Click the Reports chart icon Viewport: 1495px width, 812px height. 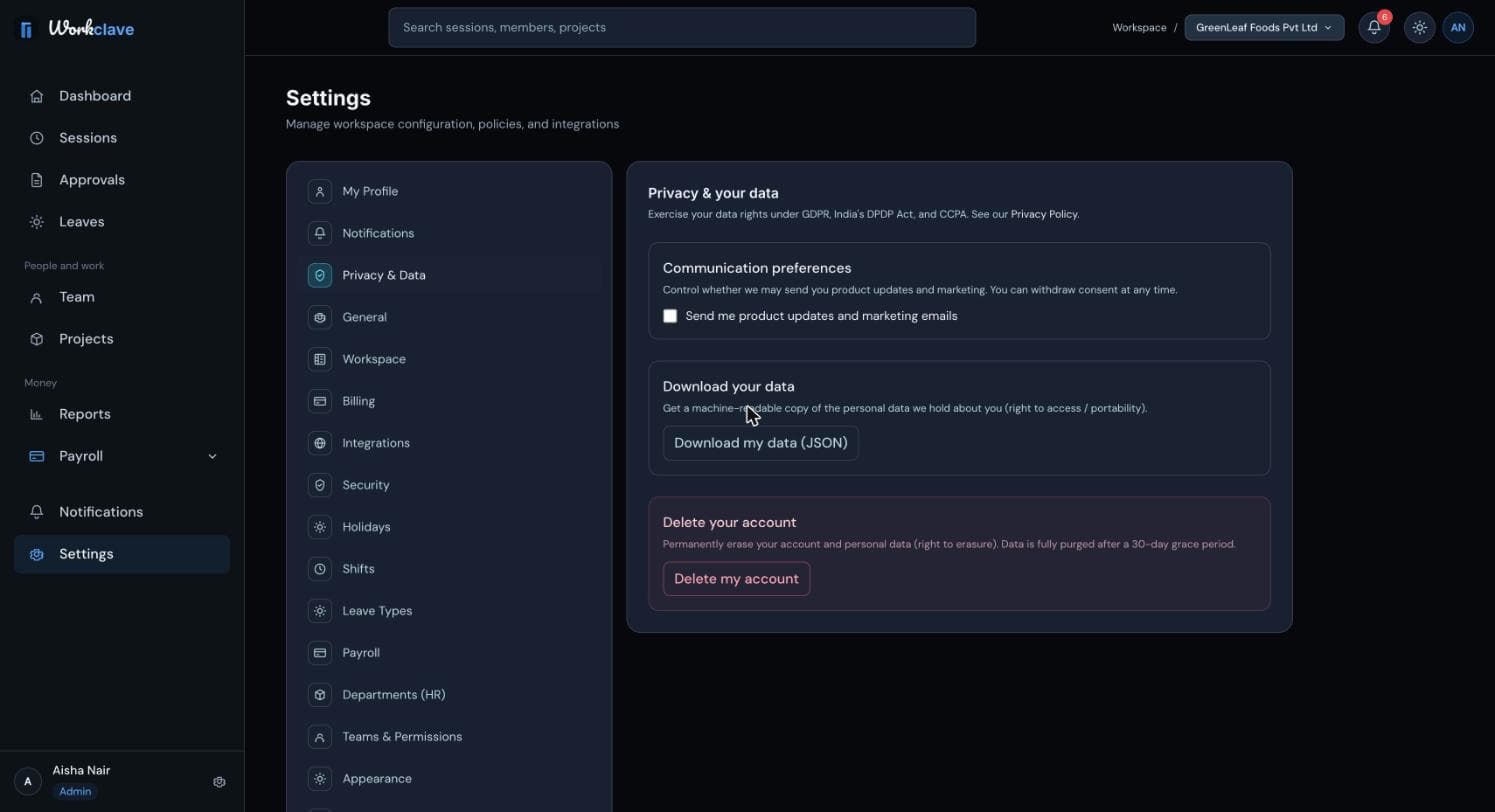pos(37,414)
